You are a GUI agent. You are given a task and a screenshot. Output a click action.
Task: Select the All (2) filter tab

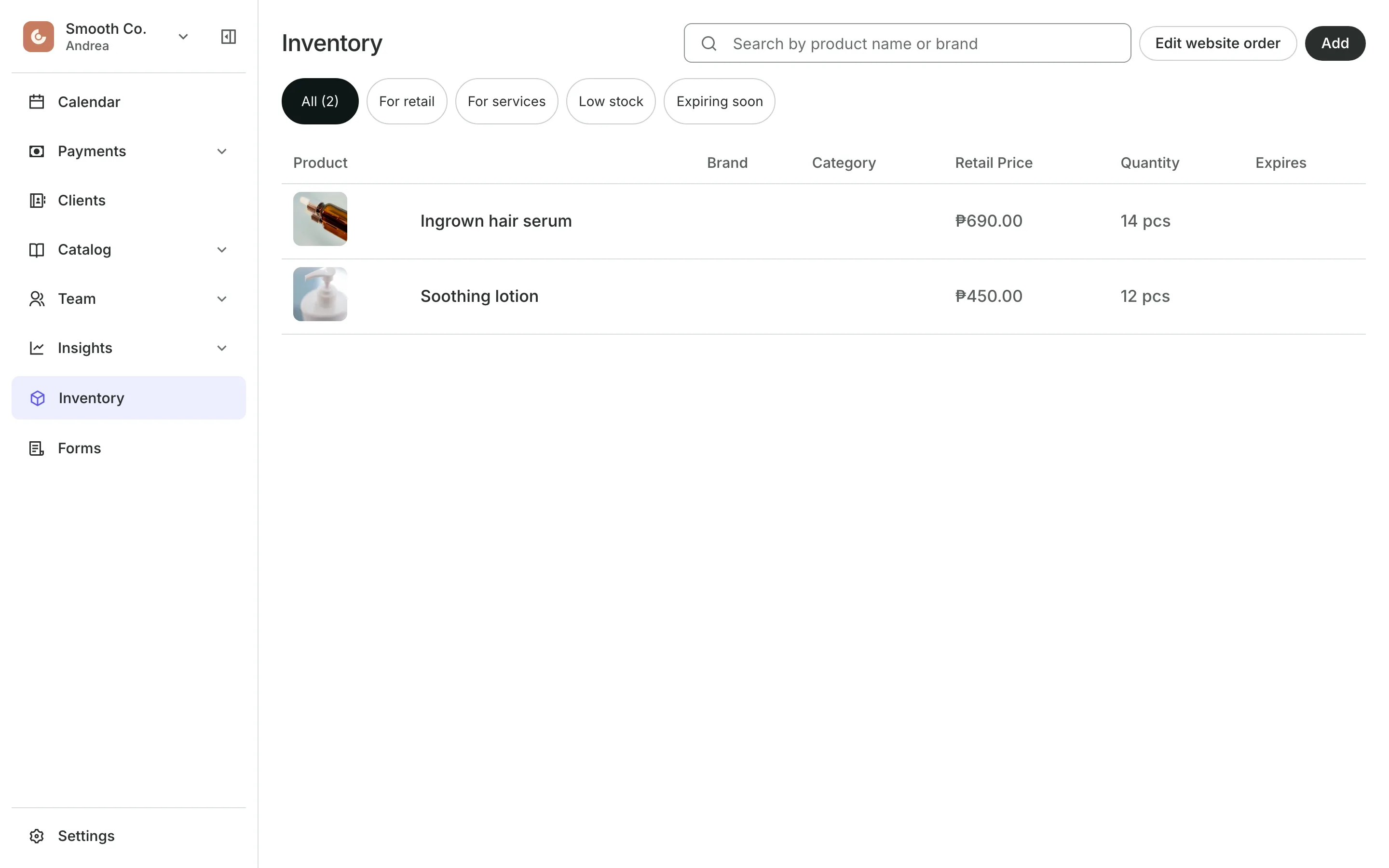click(x=320, y=101)
